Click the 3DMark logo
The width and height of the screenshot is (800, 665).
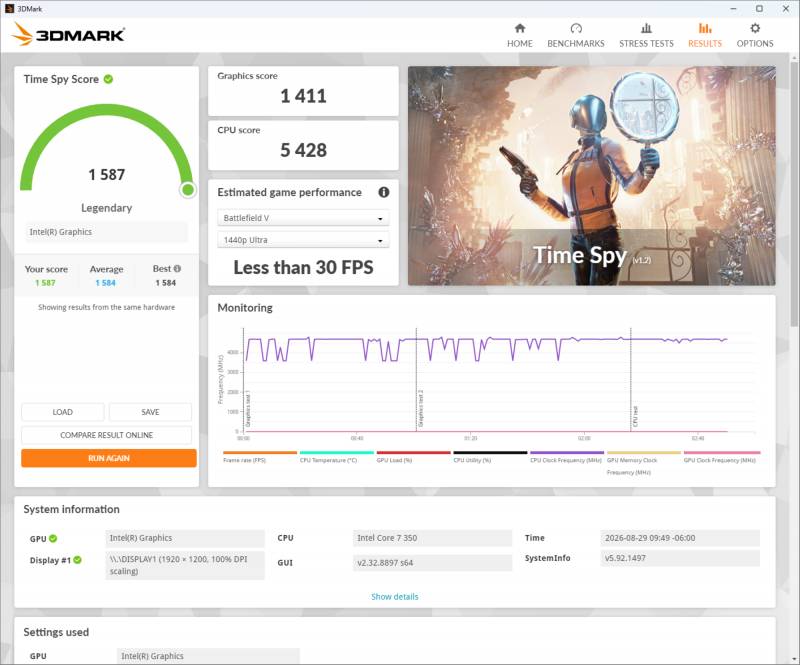tap(68, 34)
